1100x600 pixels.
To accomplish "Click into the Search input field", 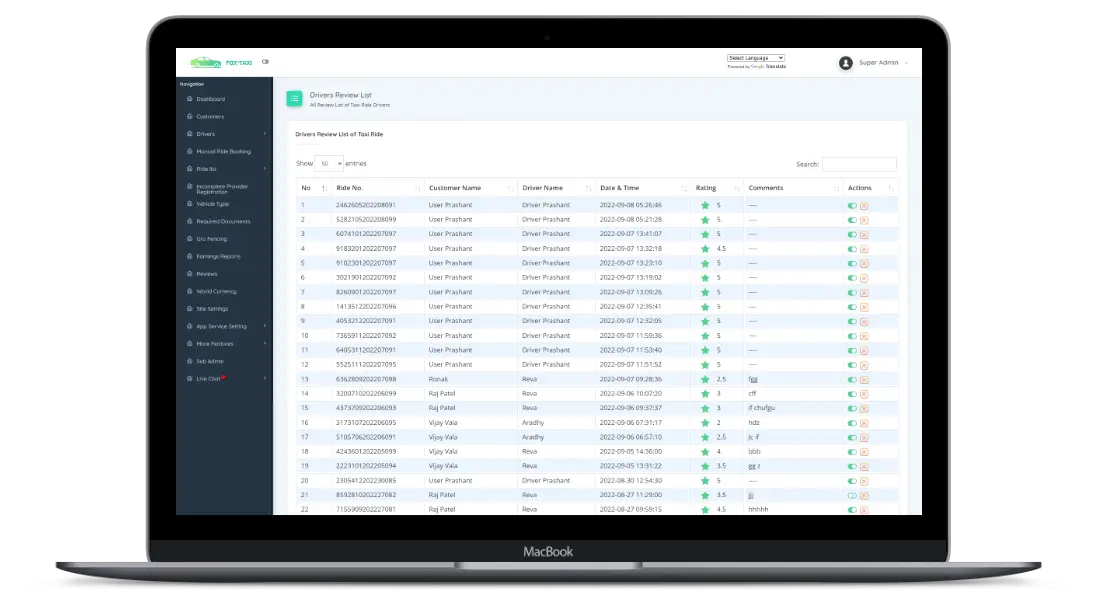I will coord(859,164).
